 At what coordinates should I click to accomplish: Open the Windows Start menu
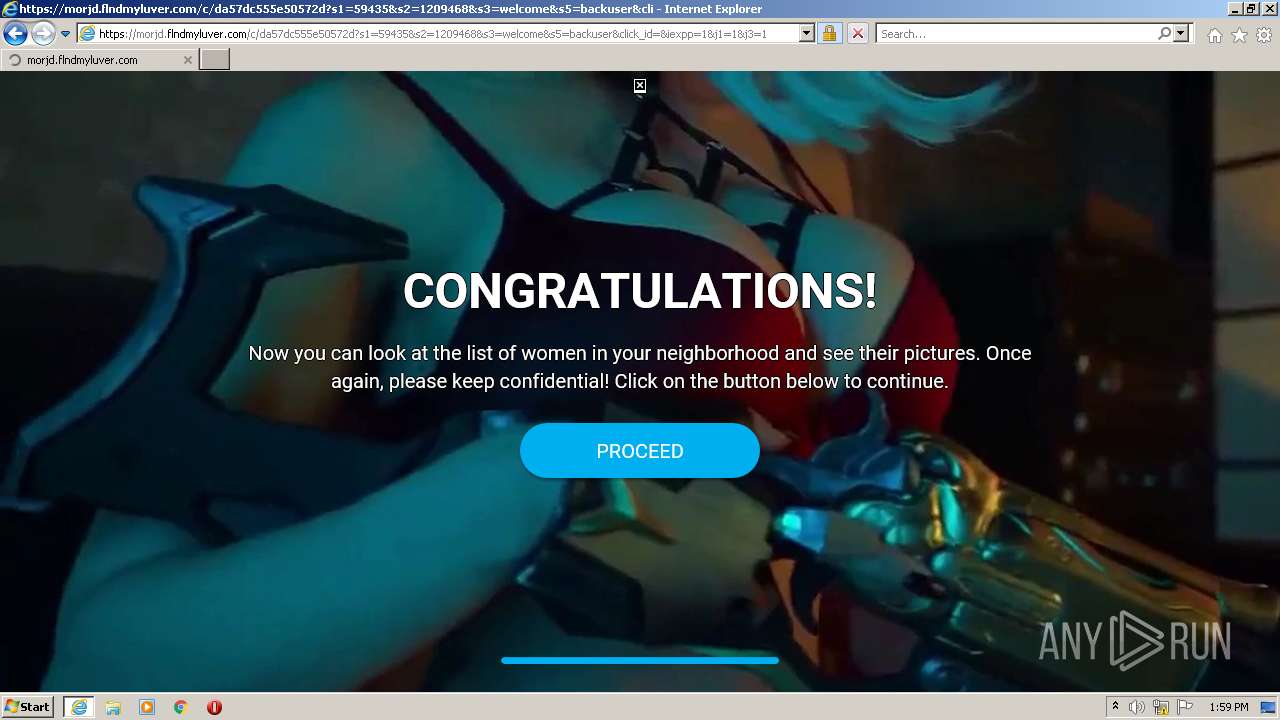point(27,707)
